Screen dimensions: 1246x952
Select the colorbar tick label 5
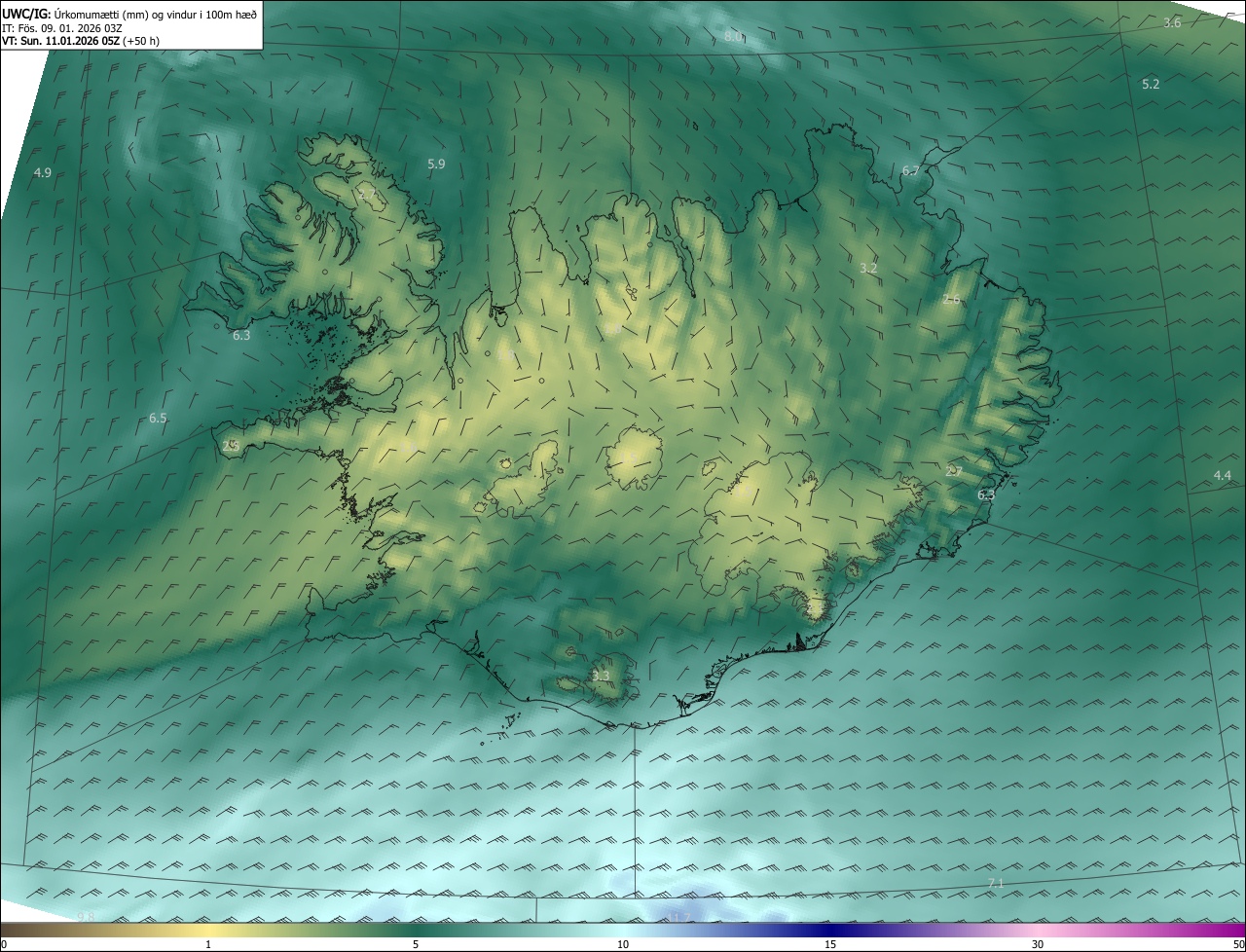(416, 944)
